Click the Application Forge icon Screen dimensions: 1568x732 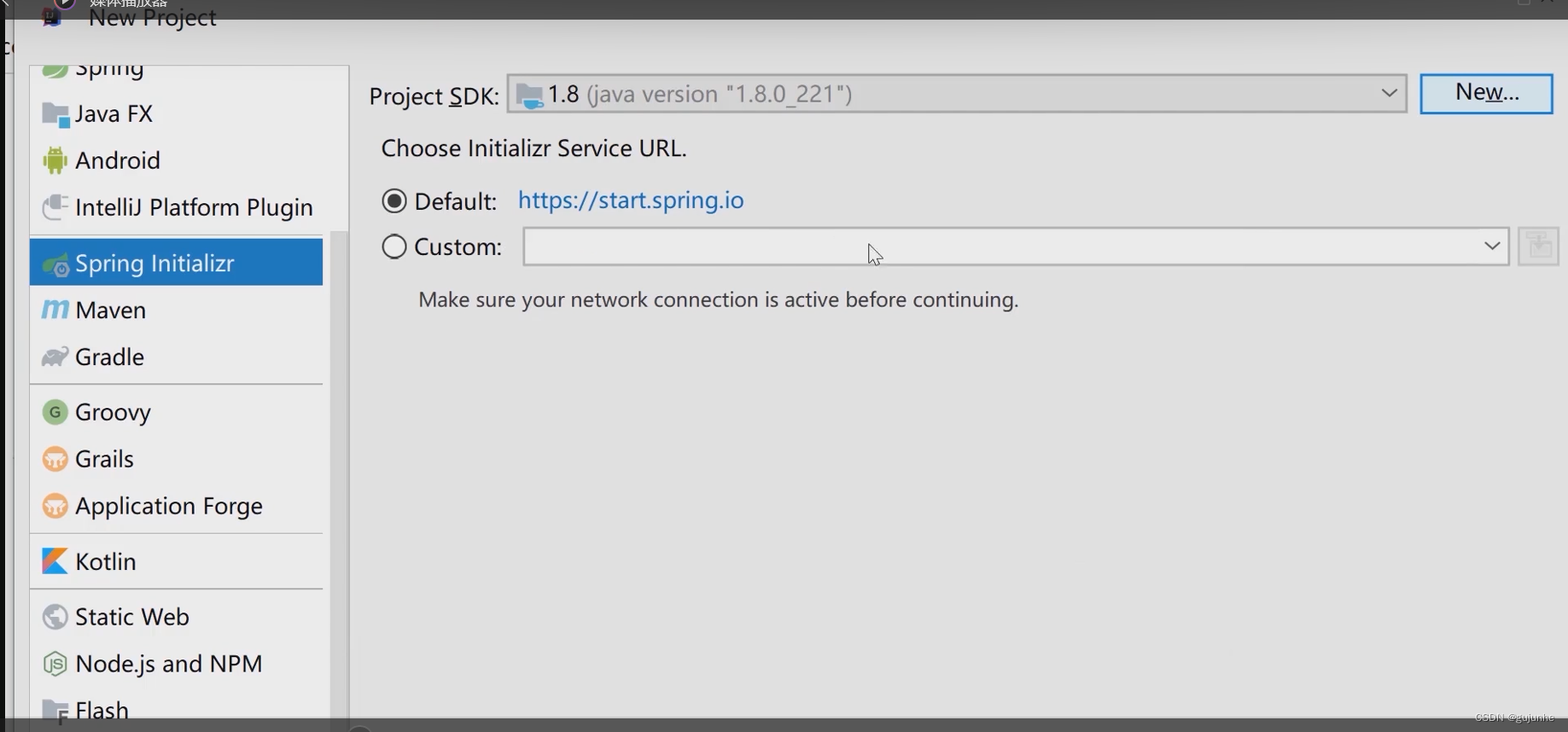tap(55, 506)
